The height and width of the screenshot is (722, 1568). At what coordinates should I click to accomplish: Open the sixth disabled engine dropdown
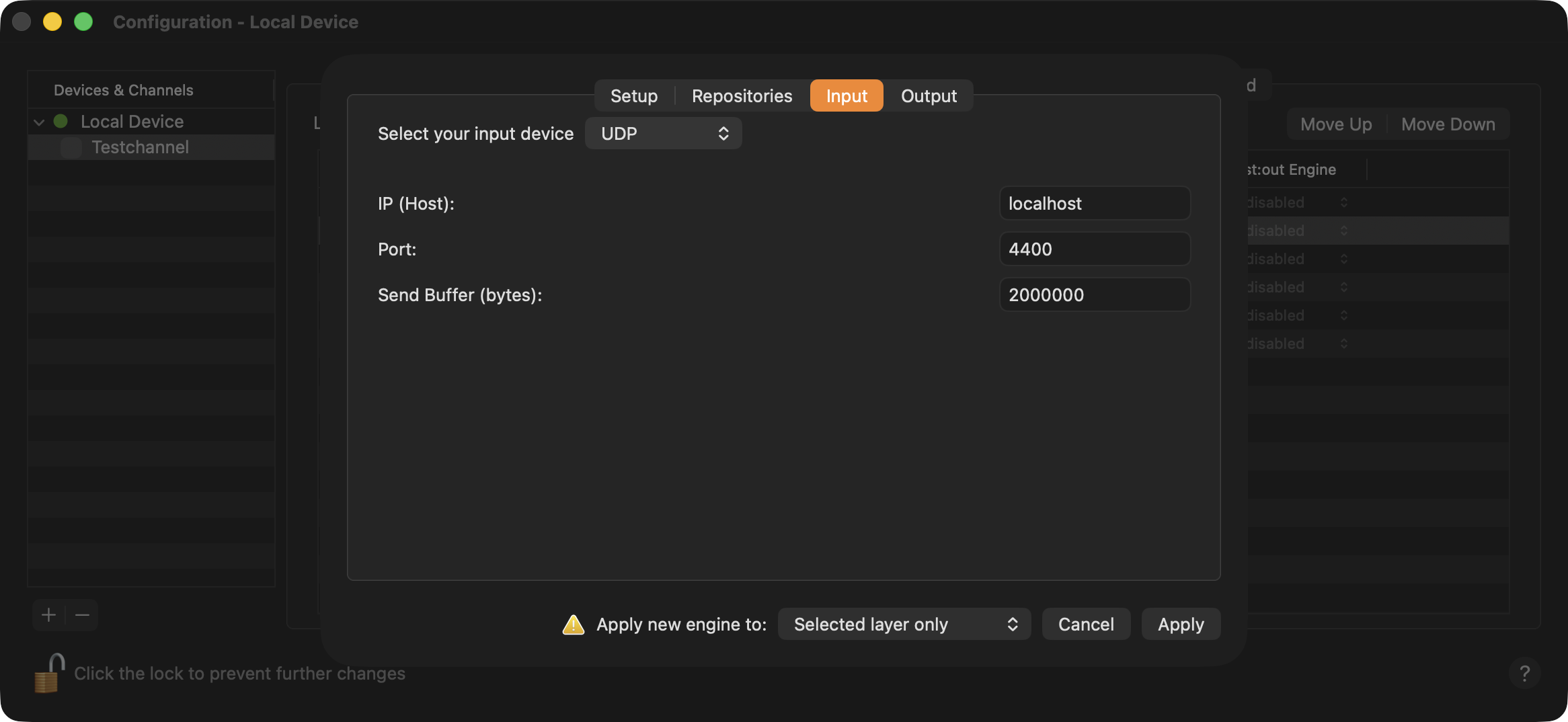click(1298, 344)
